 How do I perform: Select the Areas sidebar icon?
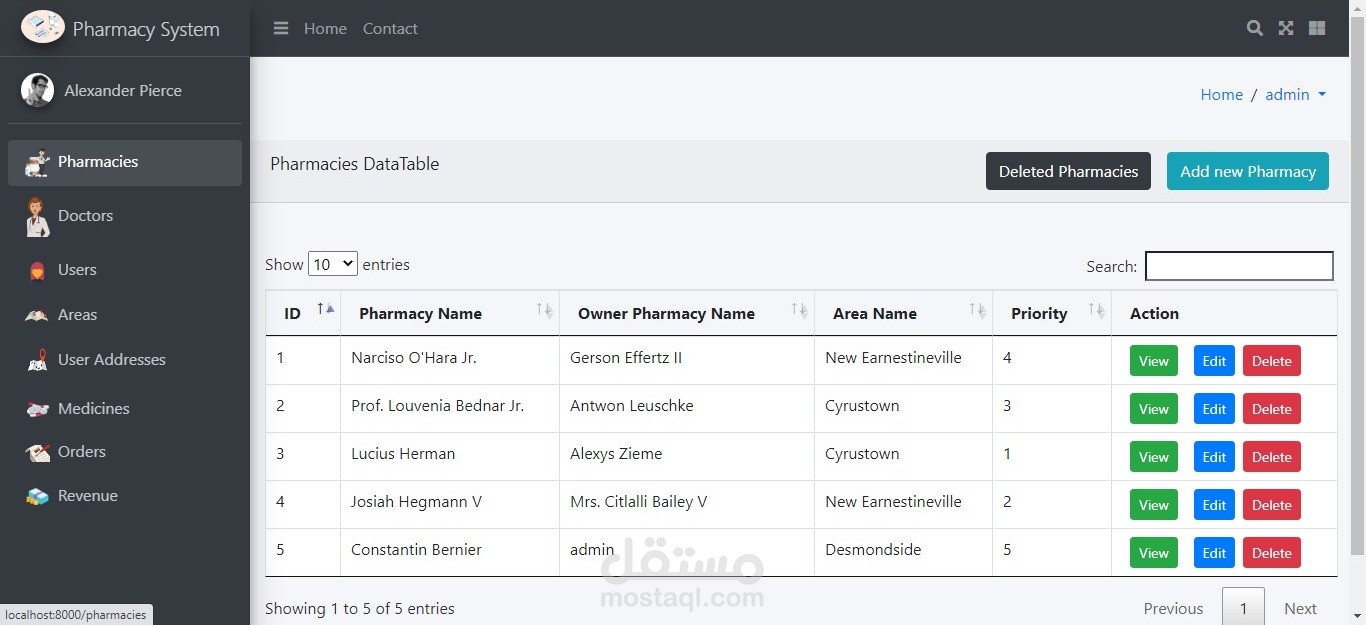click(37, 314)
